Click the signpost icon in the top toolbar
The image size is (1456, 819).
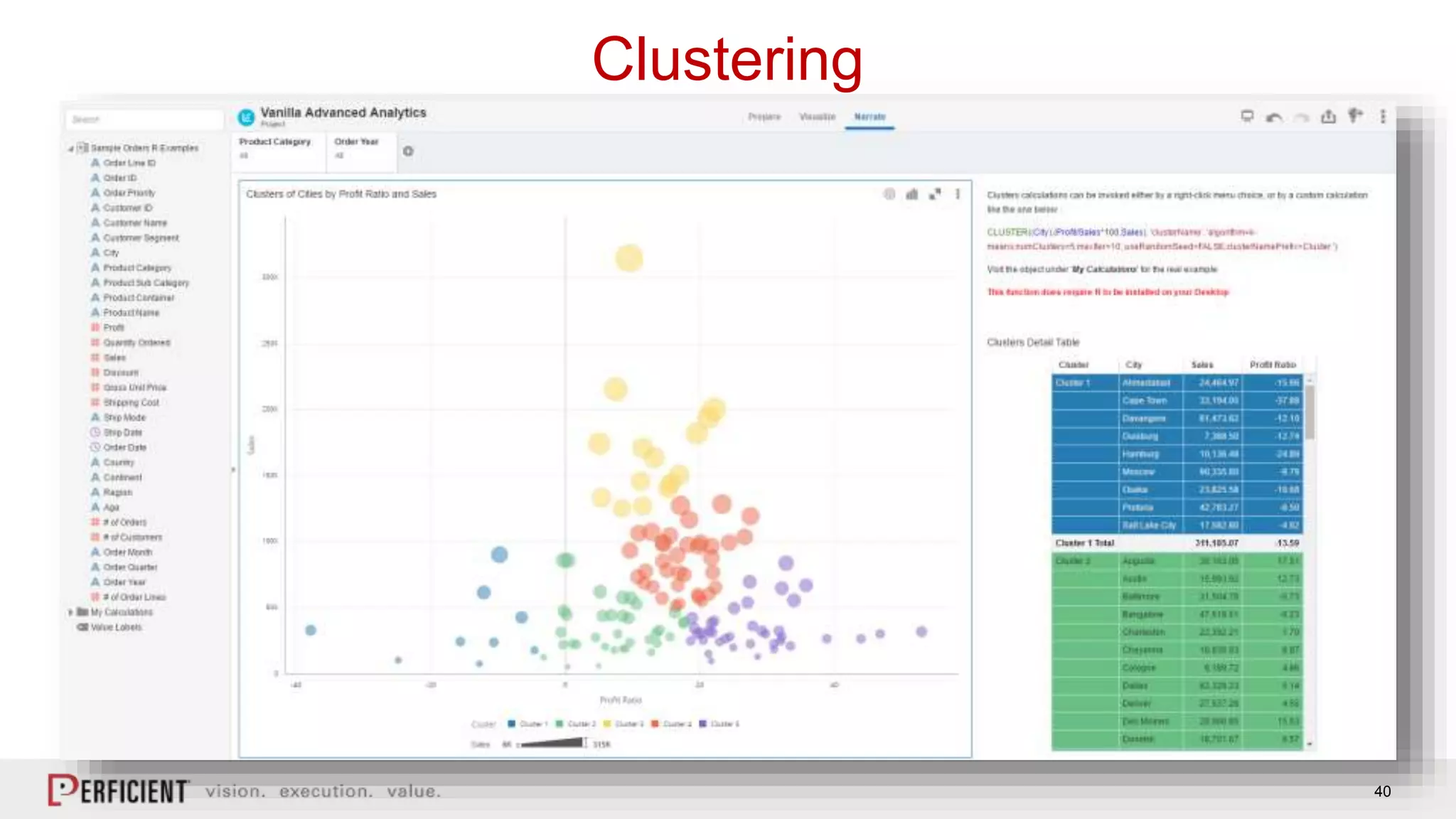pyautogui.click(x=1356, y=116)
